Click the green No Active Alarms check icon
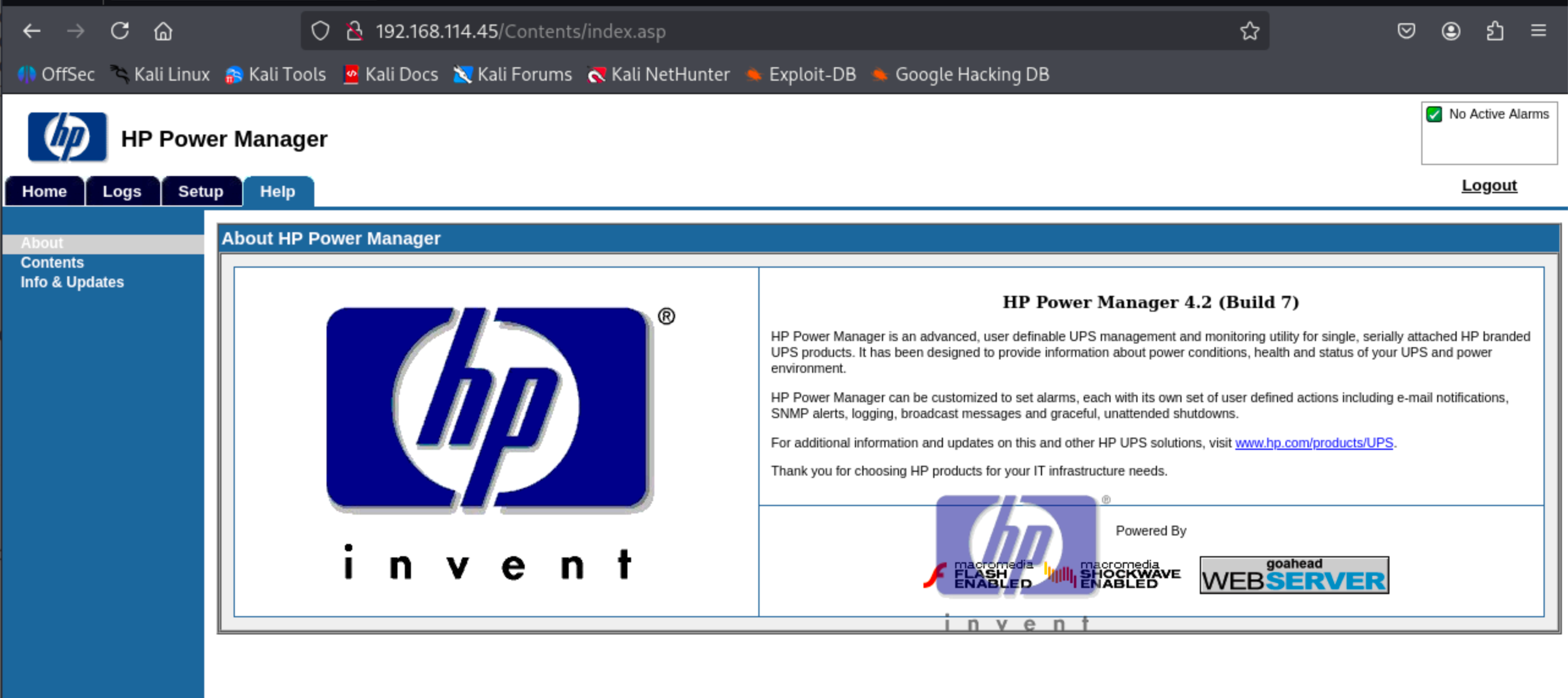This screenshot has height=698, width=1568. coord(1434,114)
